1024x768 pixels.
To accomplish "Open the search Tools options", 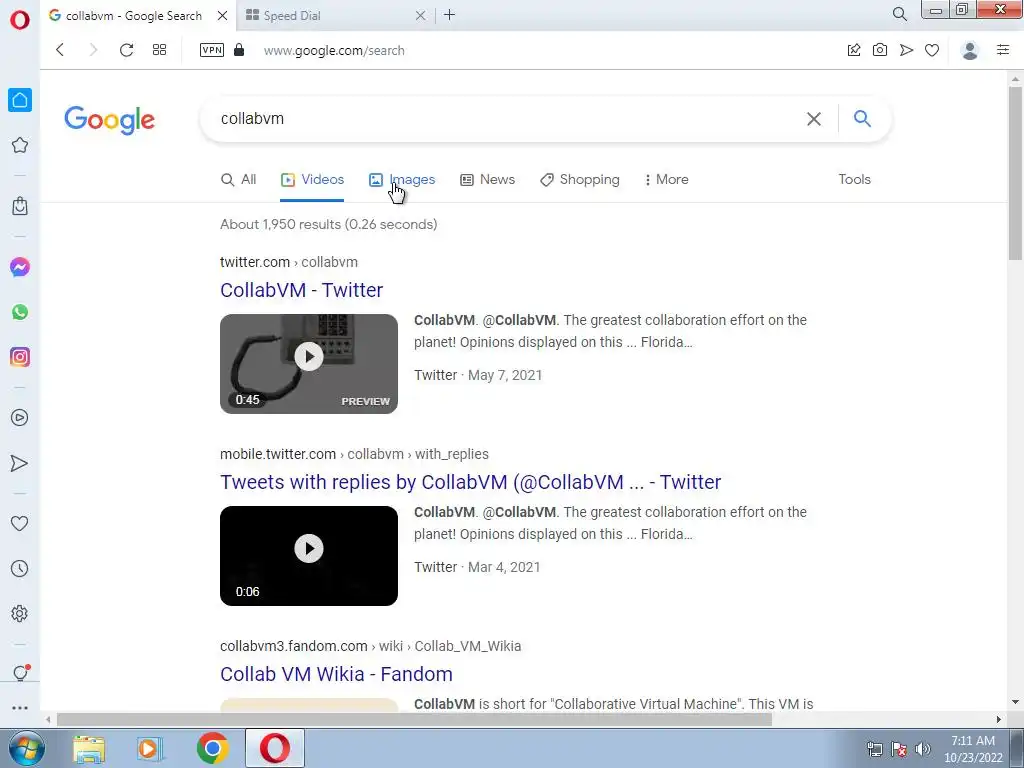I will tap(854, 180).
